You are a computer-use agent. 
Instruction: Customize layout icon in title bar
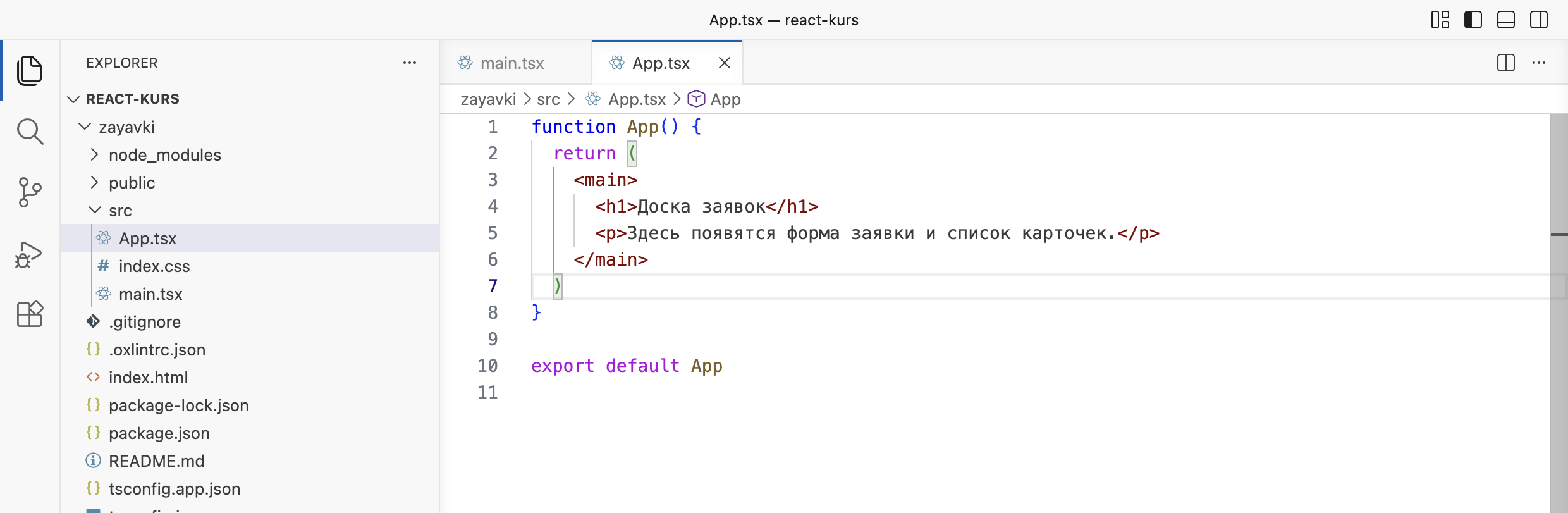pyautogui.click(x=1440, y=20)
